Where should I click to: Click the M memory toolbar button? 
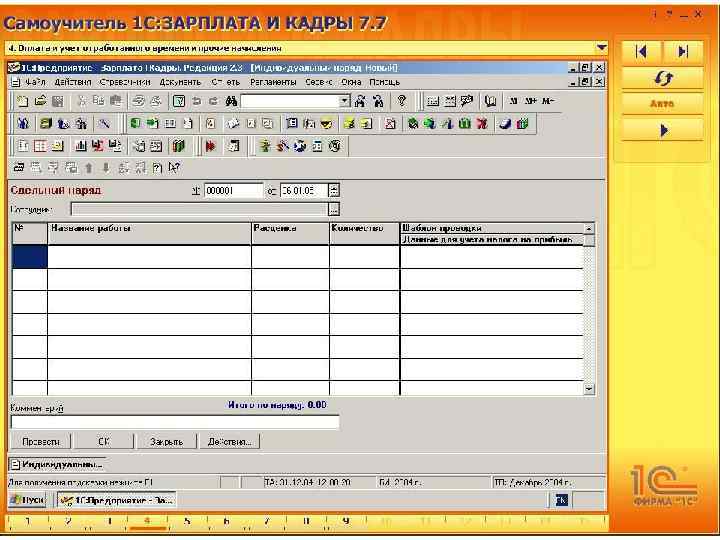[513, 101]
